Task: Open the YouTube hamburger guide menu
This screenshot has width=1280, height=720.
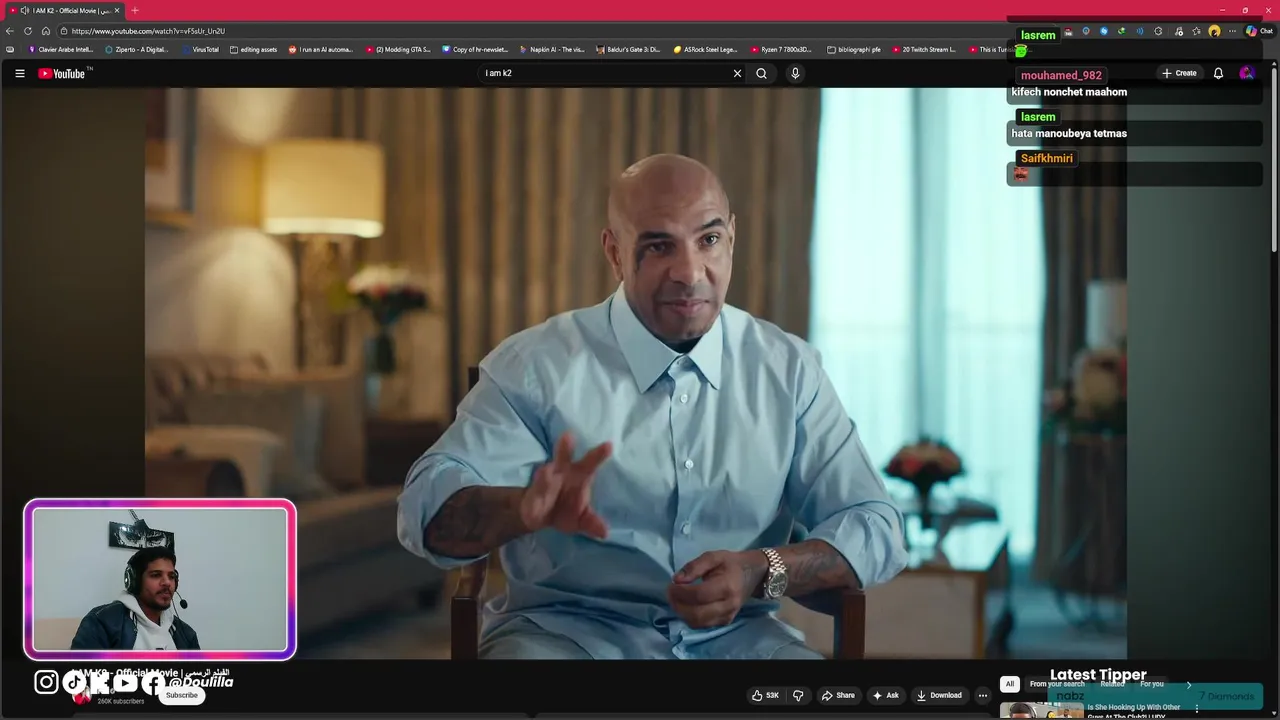Action: (19, 73)
